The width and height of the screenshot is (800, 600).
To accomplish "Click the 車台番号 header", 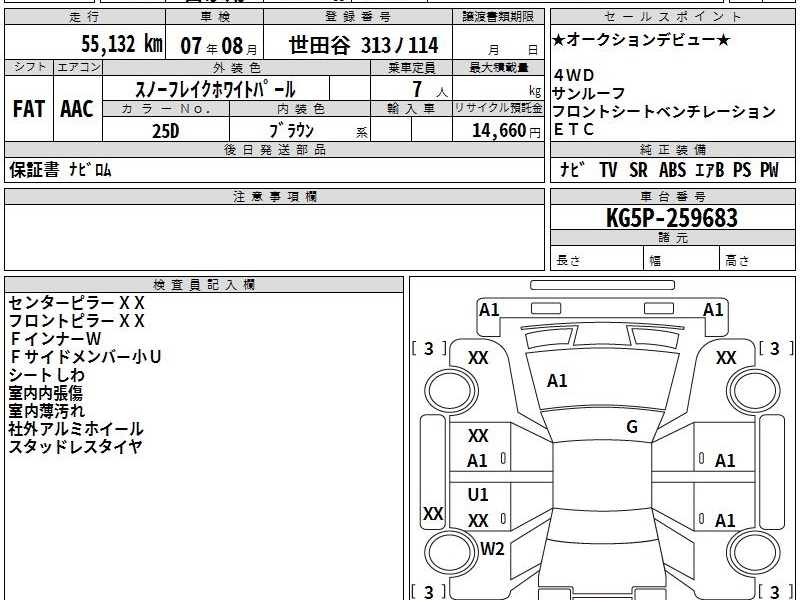I will tap(672, 197).
